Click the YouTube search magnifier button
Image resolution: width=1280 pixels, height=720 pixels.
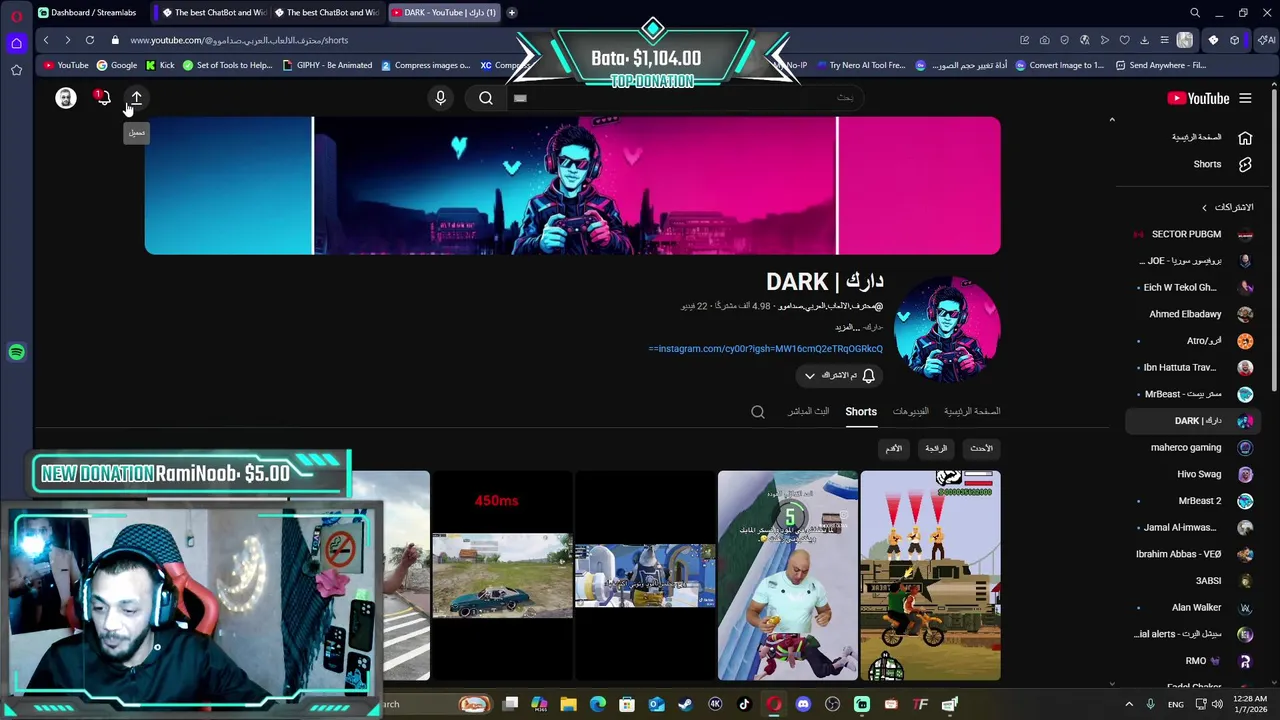pos(486,98)
